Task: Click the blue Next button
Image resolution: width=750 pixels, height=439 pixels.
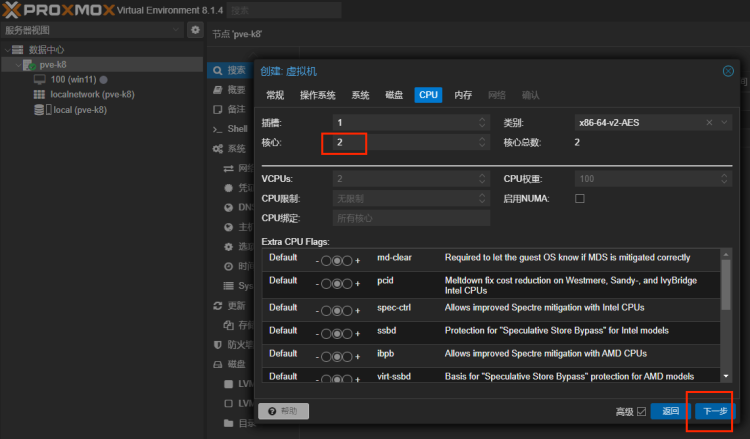Action: point(715,411)
